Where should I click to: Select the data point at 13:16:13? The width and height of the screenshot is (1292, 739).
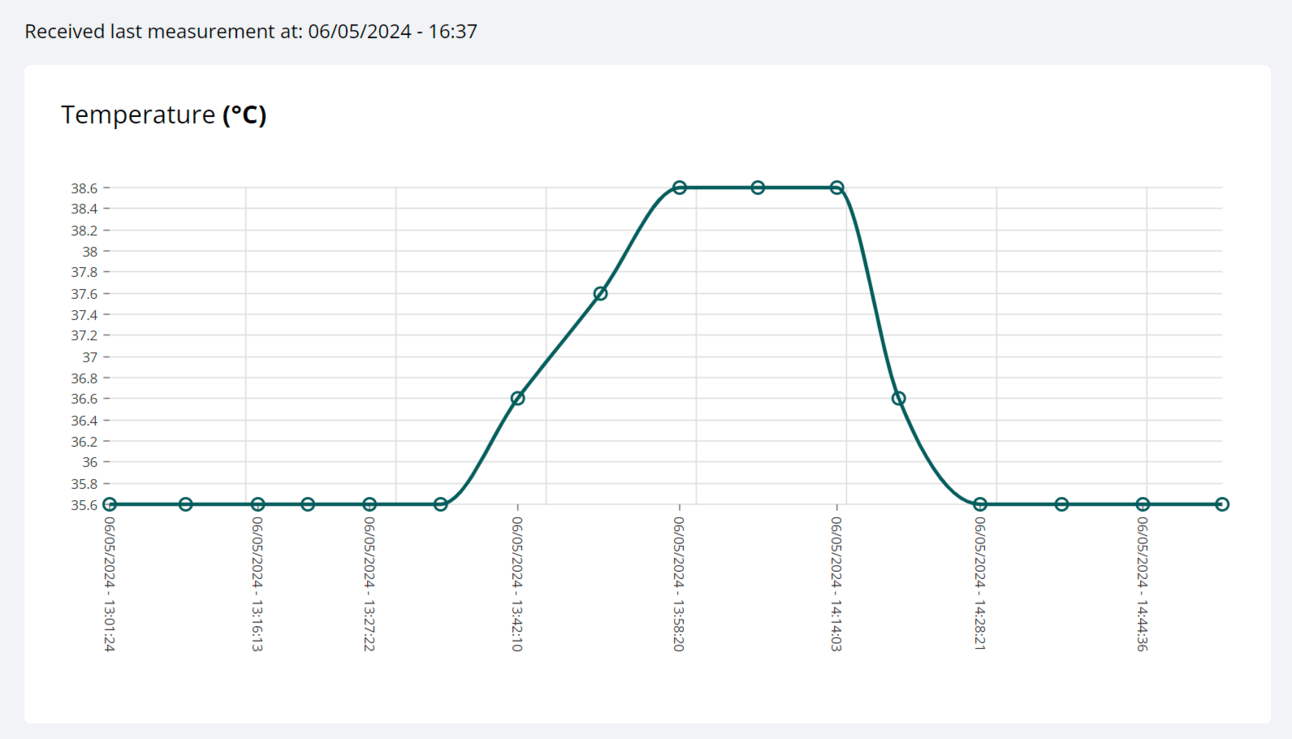(258, 505)
